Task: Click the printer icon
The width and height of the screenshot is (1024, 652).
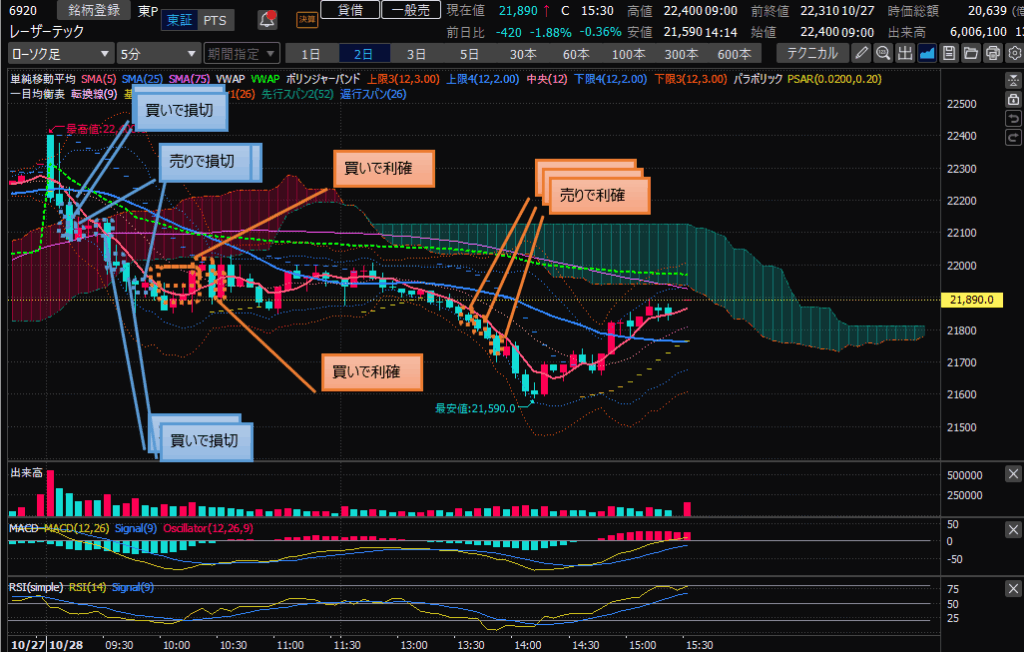Action: (x=992, y=53)
